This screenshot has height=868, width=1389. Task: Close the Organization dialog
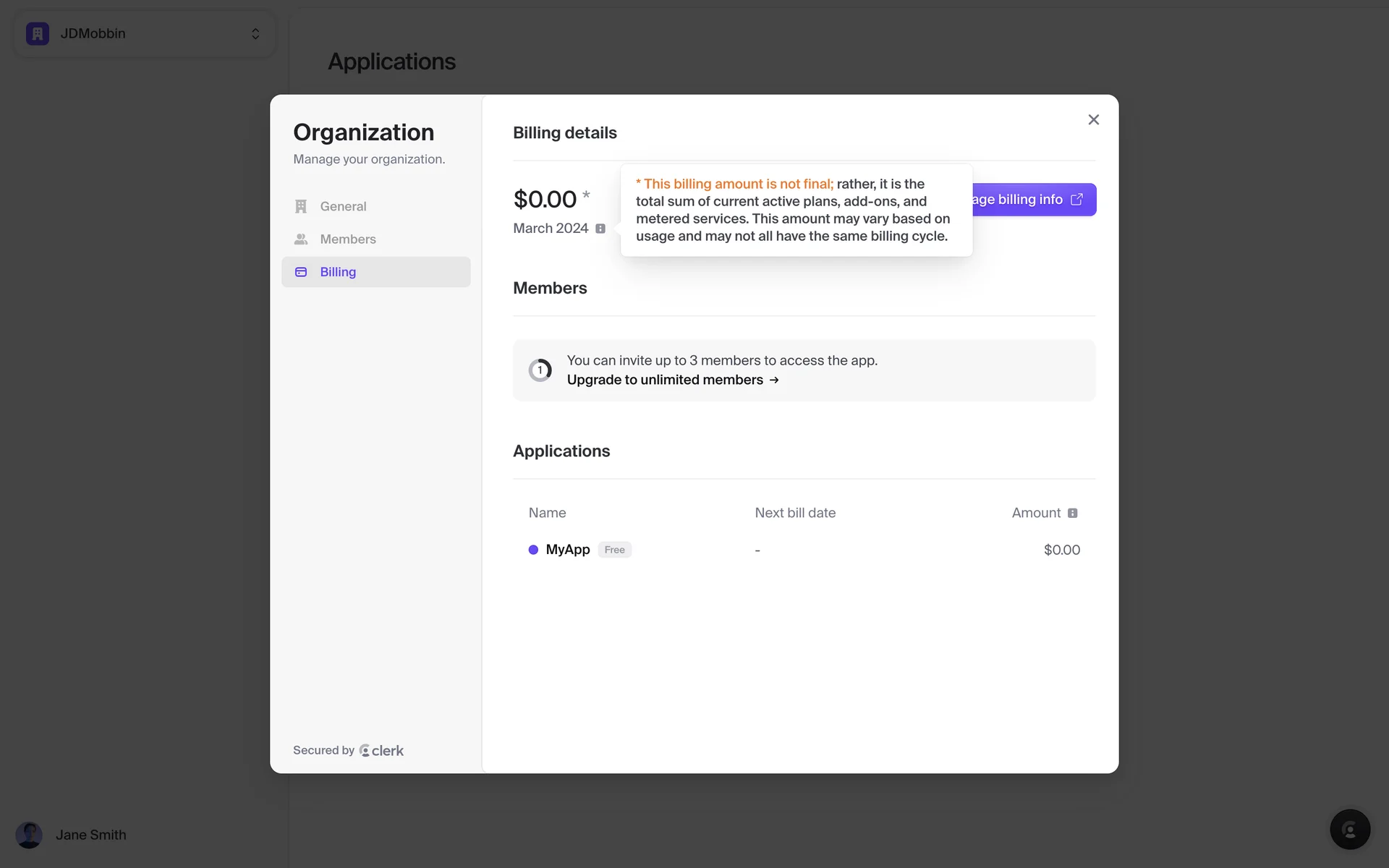click(1093, 120)
